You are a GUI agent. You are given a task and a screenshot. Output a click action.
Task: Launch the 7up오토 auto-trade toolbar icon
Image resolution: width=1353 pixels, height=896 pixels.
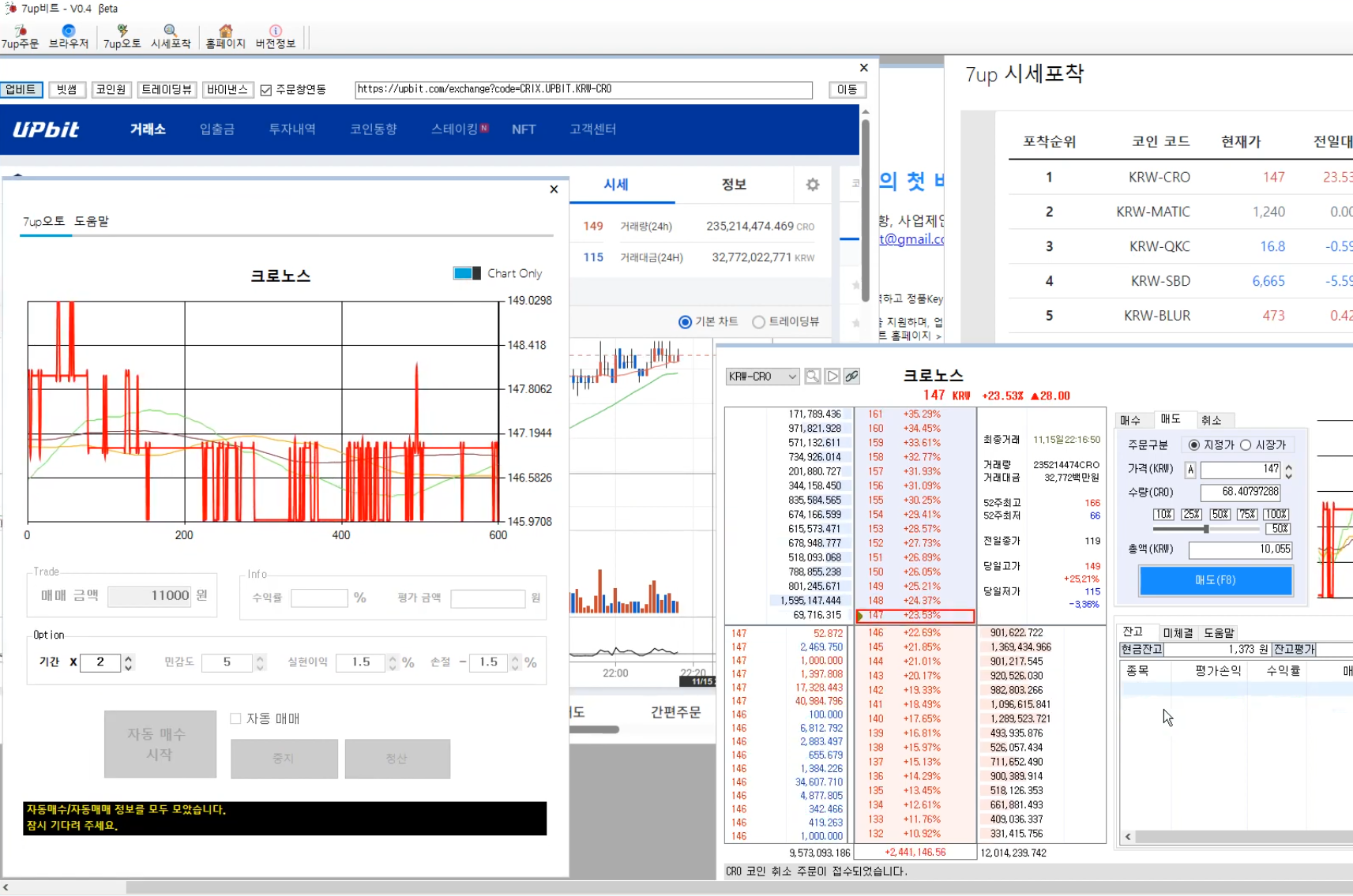[x=122, y=37]
